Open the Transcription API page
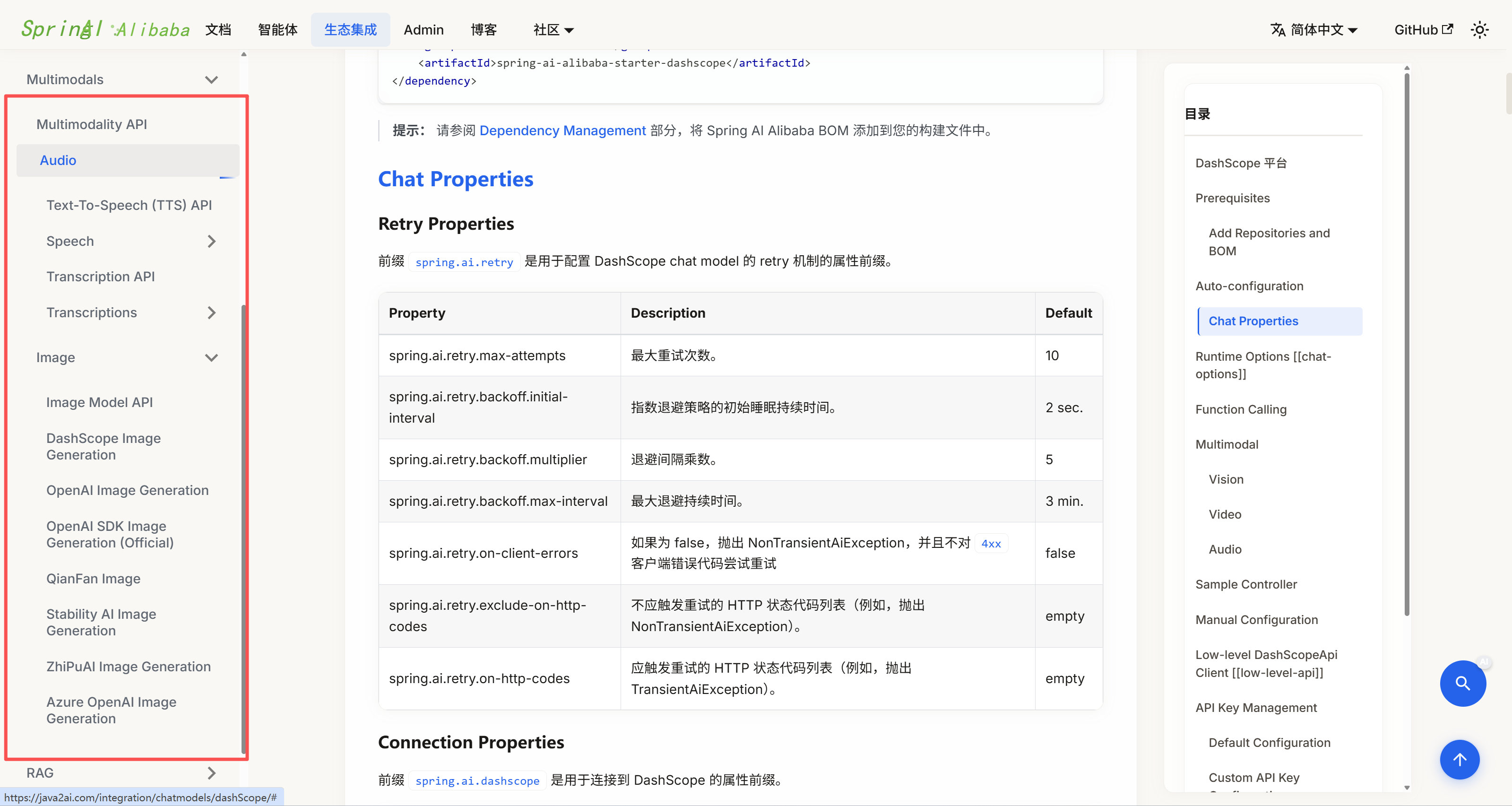 point(100,276)
